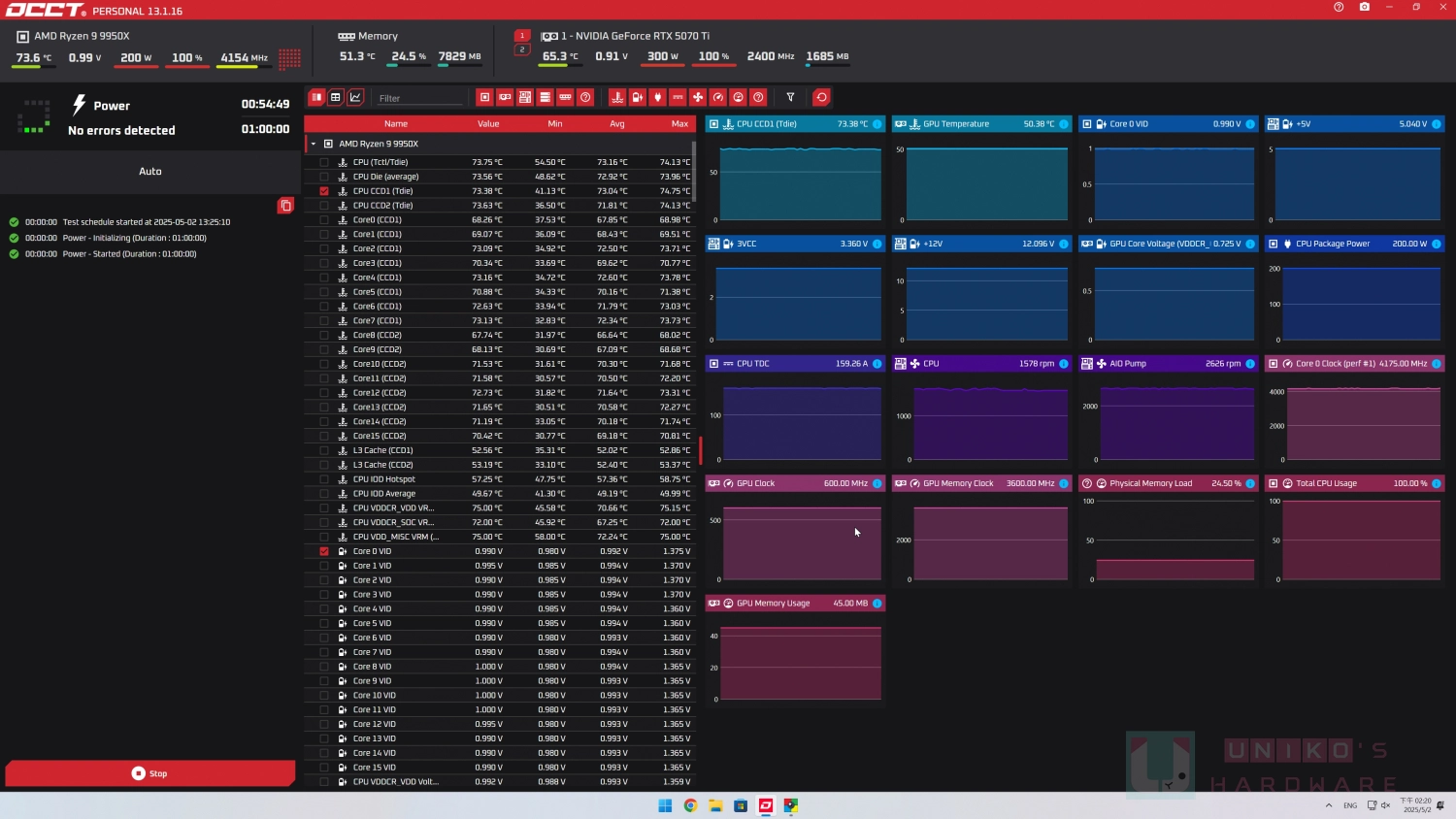Toggle the voltage sensor filter icon

(x=637, y=97)
